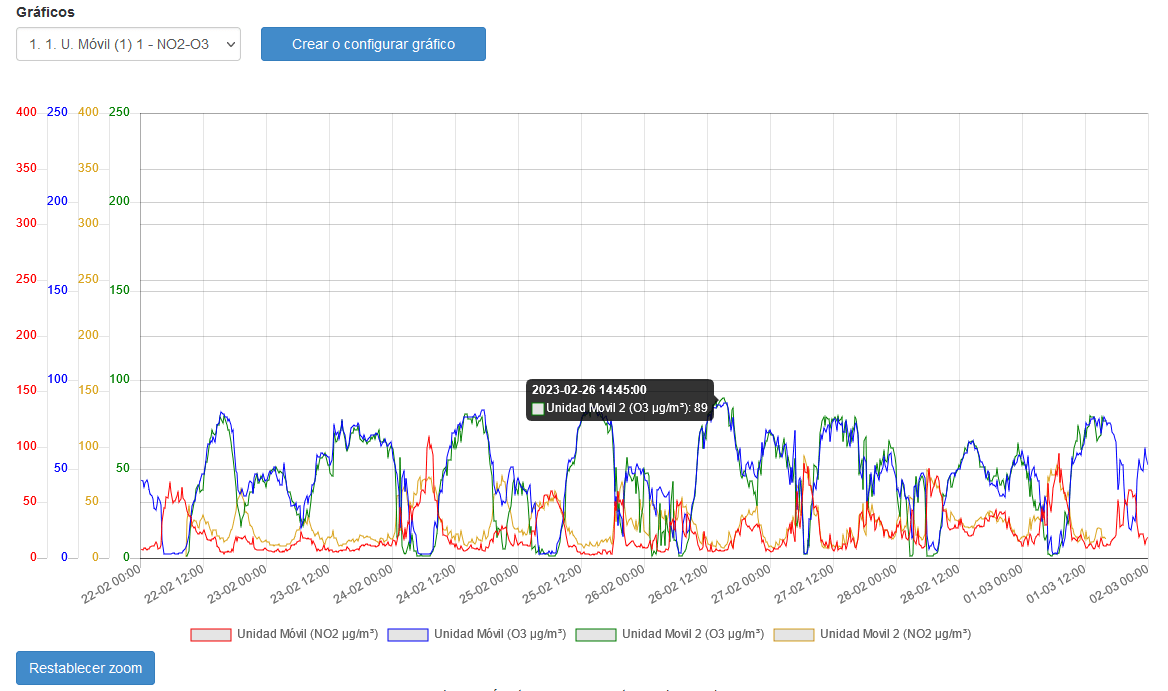Screen dimensions: 1168x691
Task: Open the chart selection dropdown
Action: (x=128, y=44)
